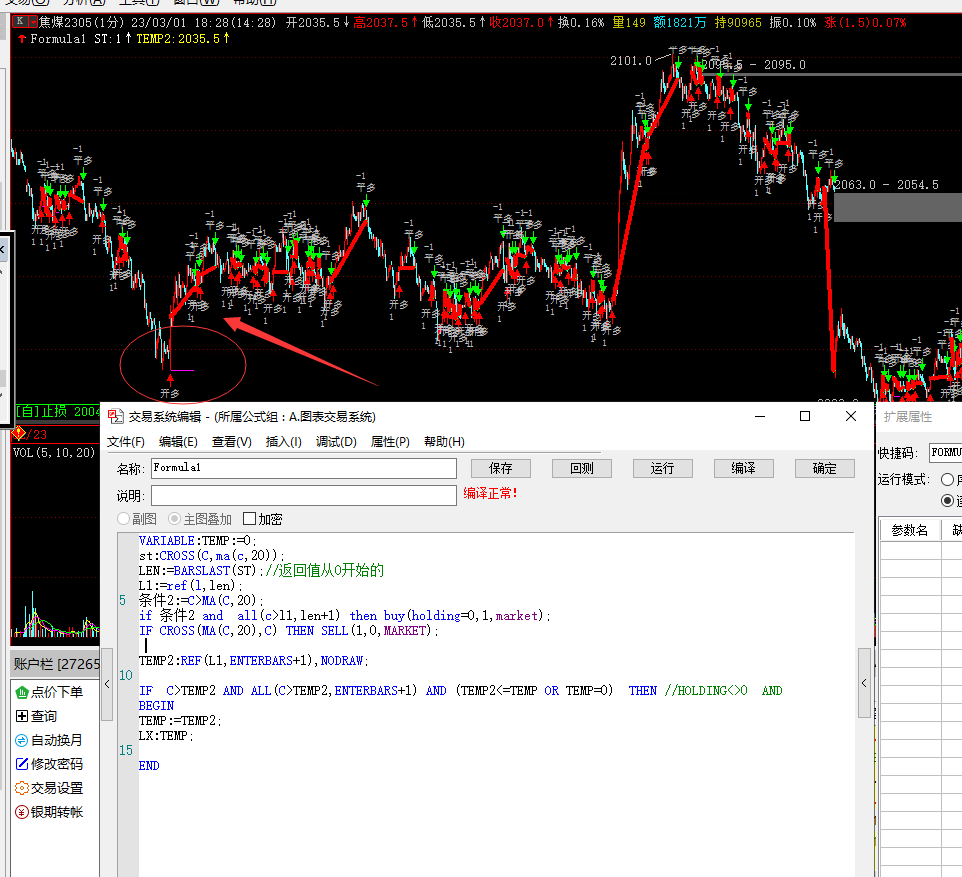This screenshot has height=877, width=962.
Task: Click the [自]止损 status label
Action: (58, 411)
